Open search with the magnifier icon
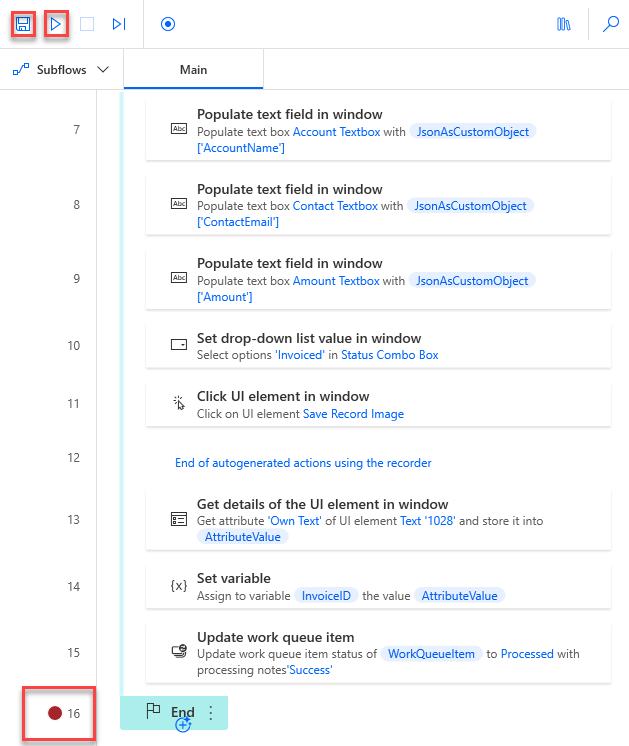Viewport: 629px width, 746px height. [x=611, y=24]
